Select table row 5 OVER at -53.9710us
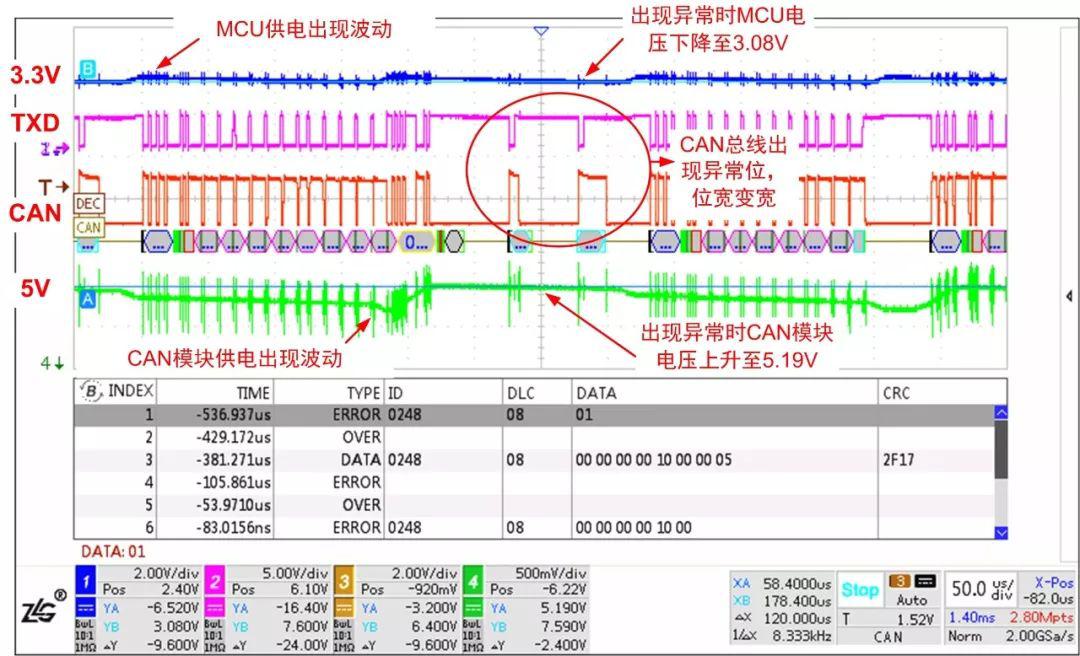This screenshot has width=1080, height=656. (x=534, y=505)
